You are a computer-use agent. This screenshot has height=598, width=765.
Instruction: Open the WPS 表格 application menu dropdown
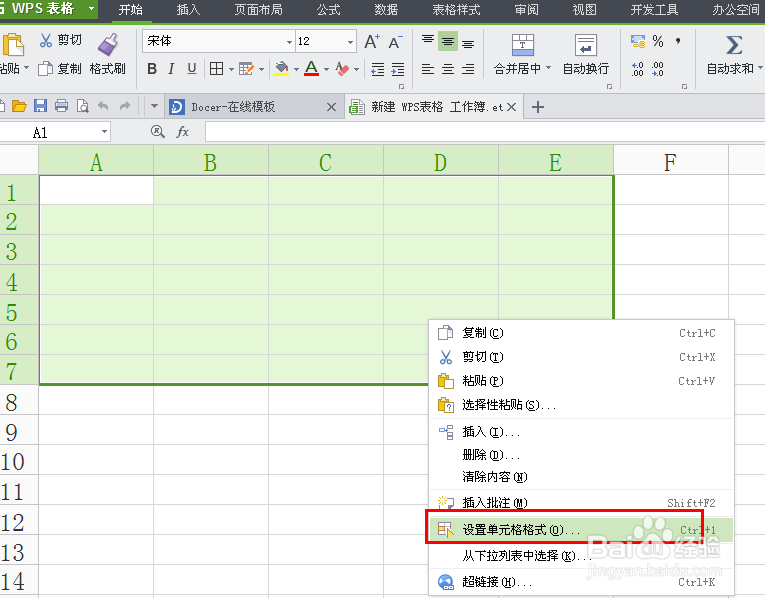[91, 8]
